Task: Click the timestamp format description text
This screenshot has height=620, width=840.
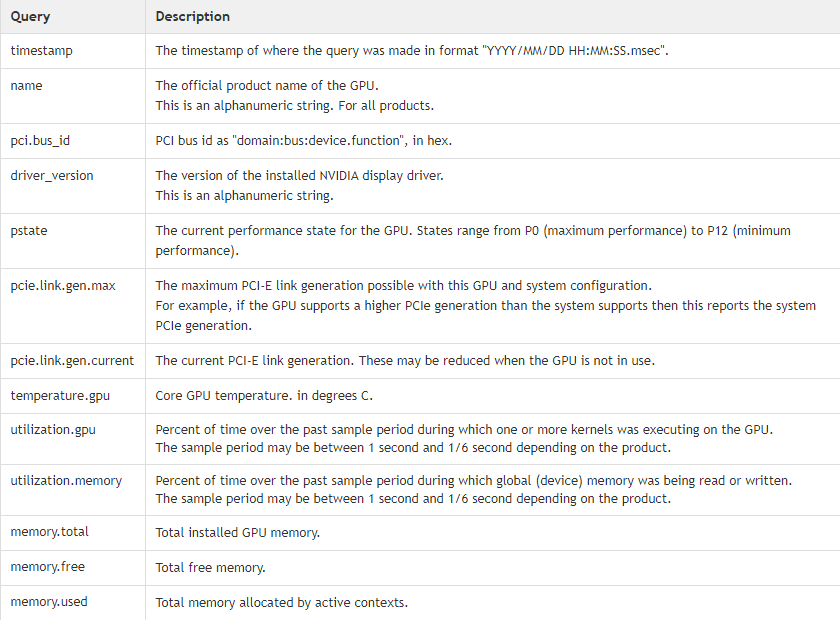Action: [412, 51]
